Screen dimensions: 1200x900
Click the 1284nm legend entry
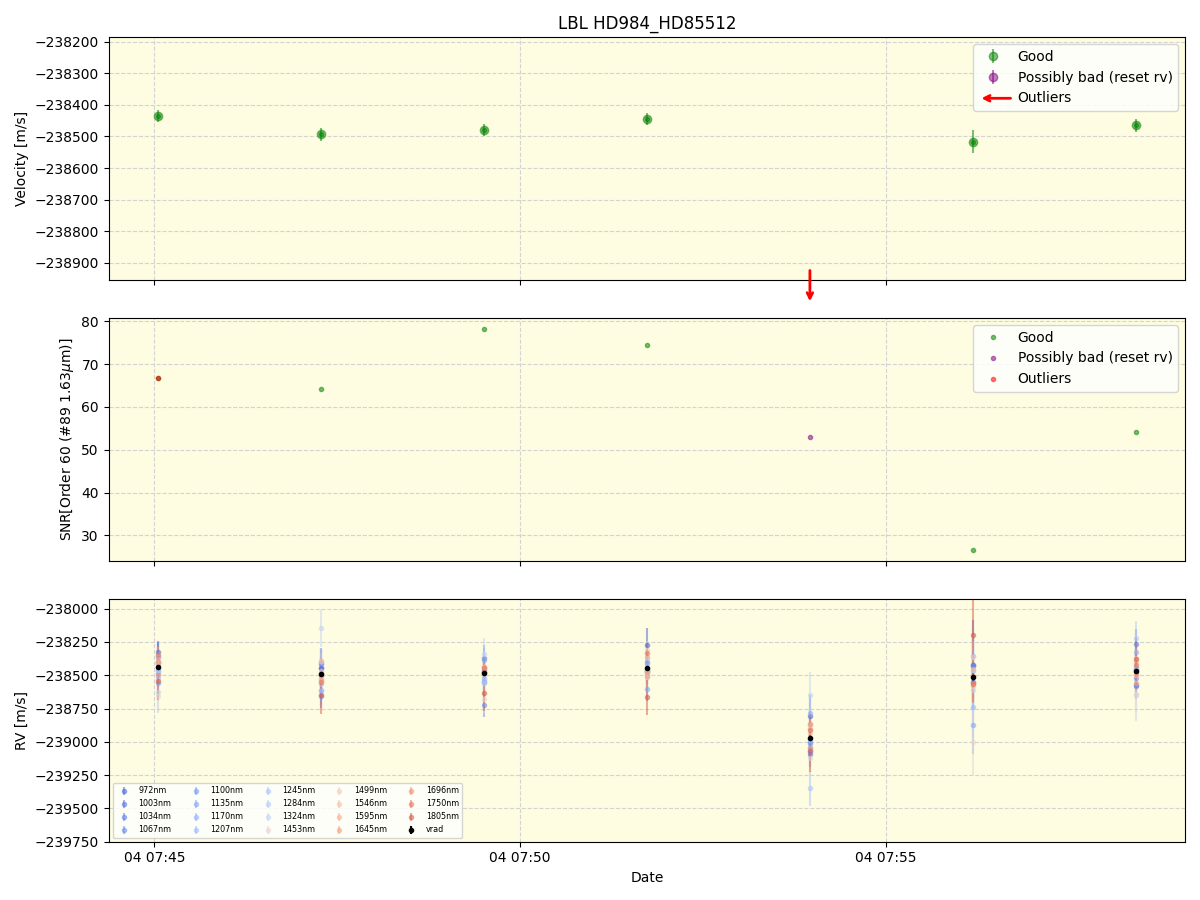pyautogui.click(x=288, y=803)
